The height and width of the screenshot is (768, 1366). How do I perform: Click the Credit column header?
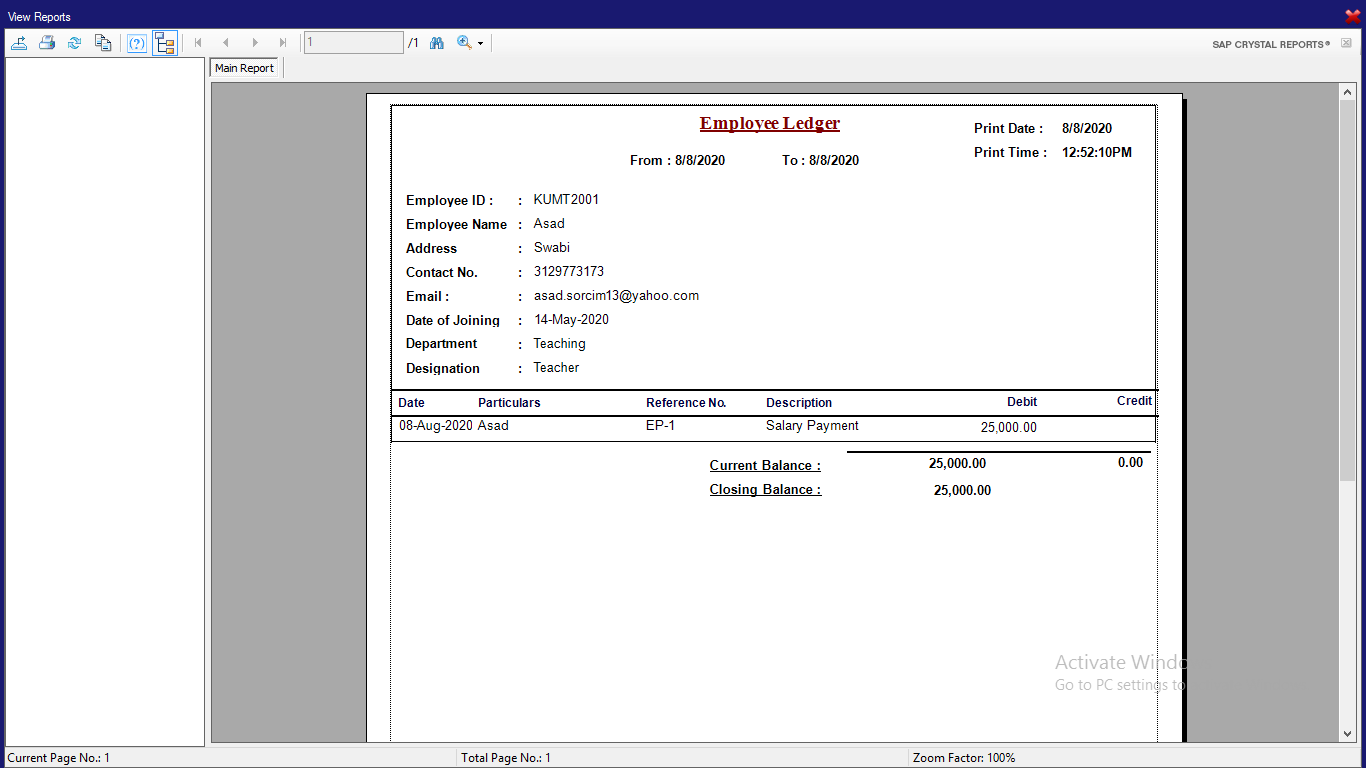(1134, 401)
